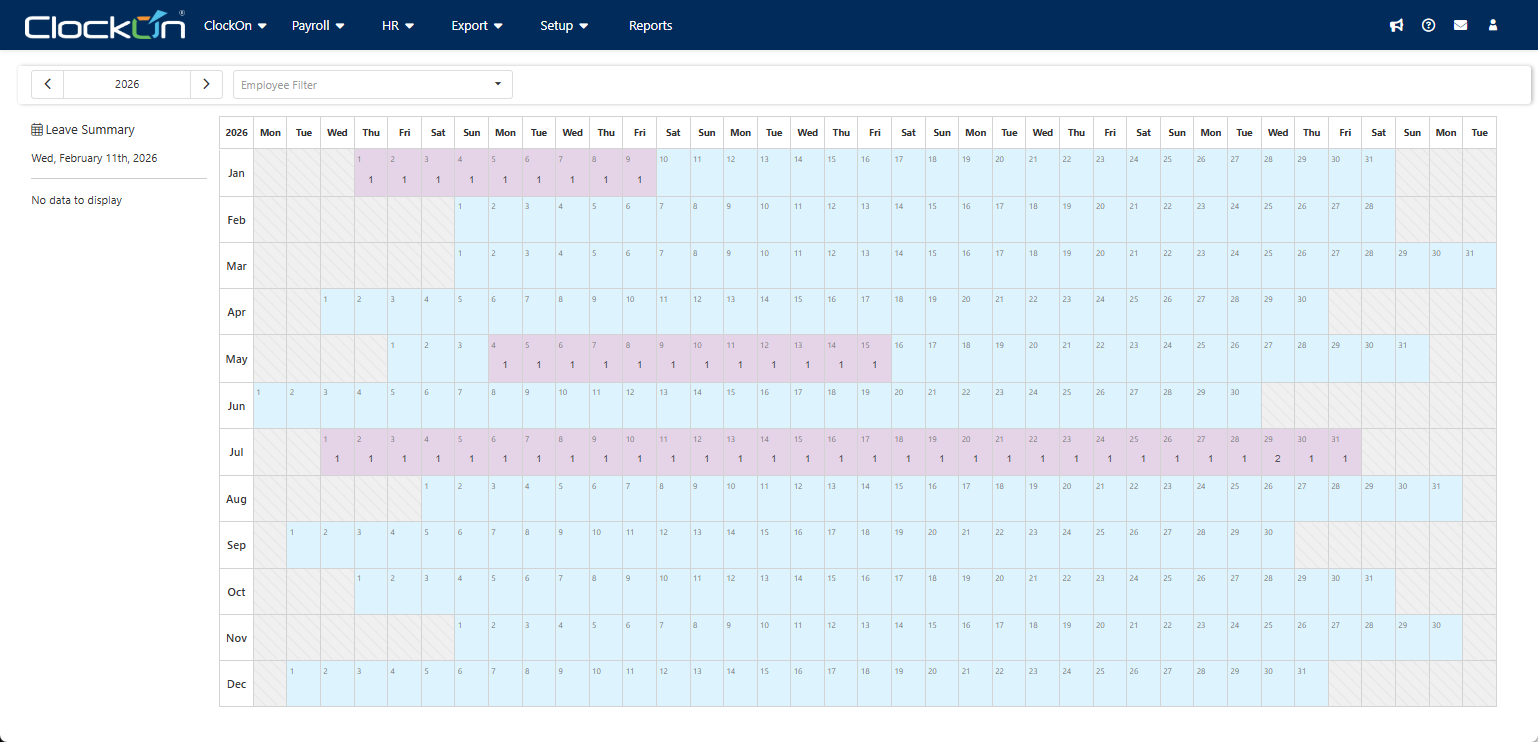Select August 31 in the calendar
Viewport: 1538px width, 742px height.
[1446, 499]
